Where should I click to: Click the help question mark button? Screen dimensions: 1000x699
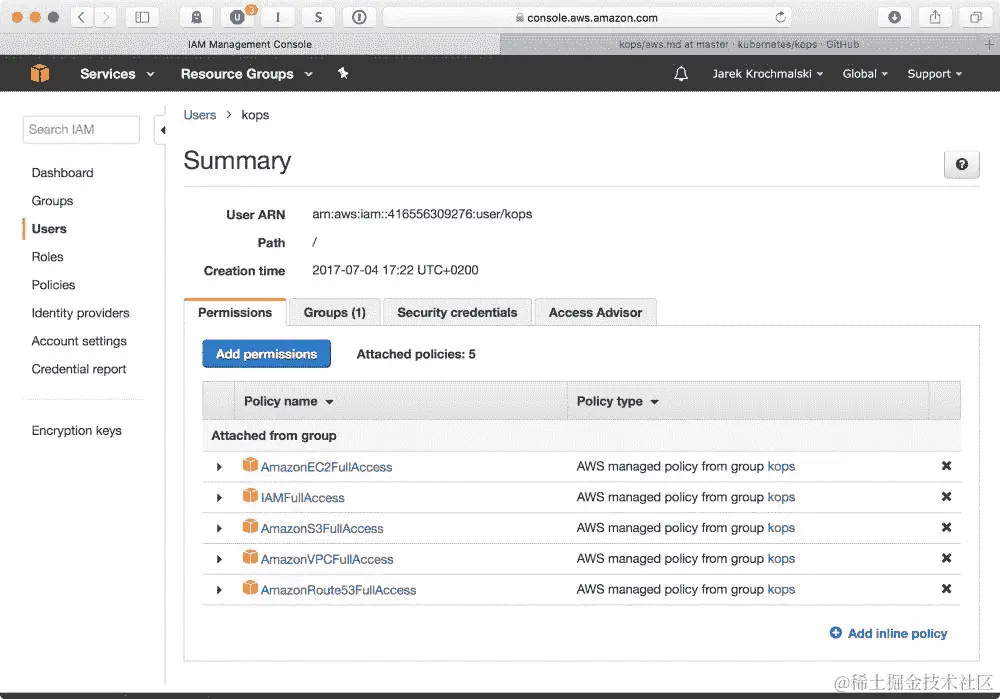pyautogui.click(x=962, y=165)
